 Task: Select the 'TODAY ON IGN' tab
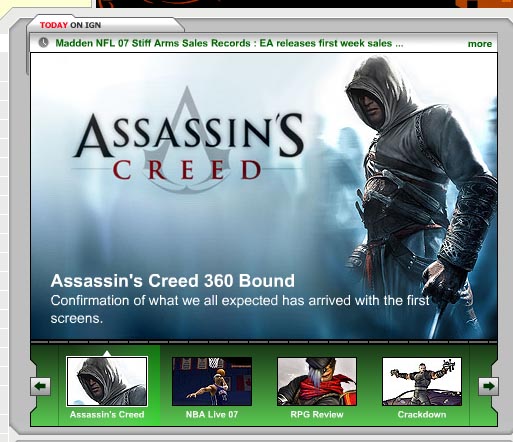(70, 25)
